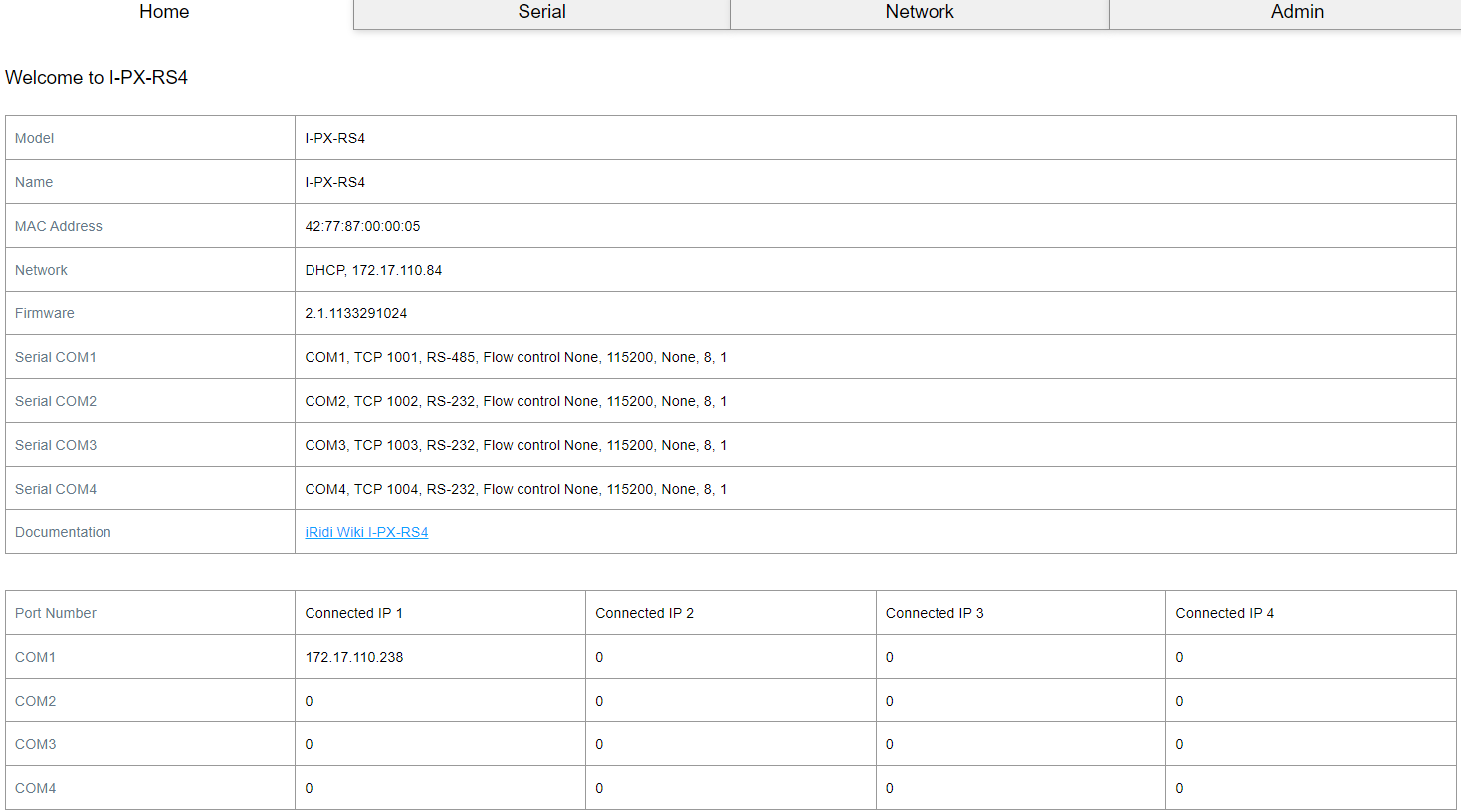The width and height of the screenshot is (1461, 812).
Task: Click the Welcome to I-PX-RS4 heading
Action: pos(97,78)
